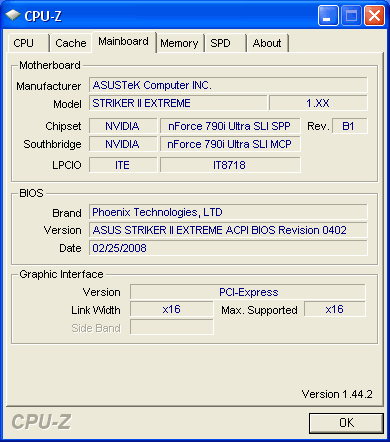Click the nForce 790i Ultra SLI SPP field

pyautogui.click(x=230, y=126)
